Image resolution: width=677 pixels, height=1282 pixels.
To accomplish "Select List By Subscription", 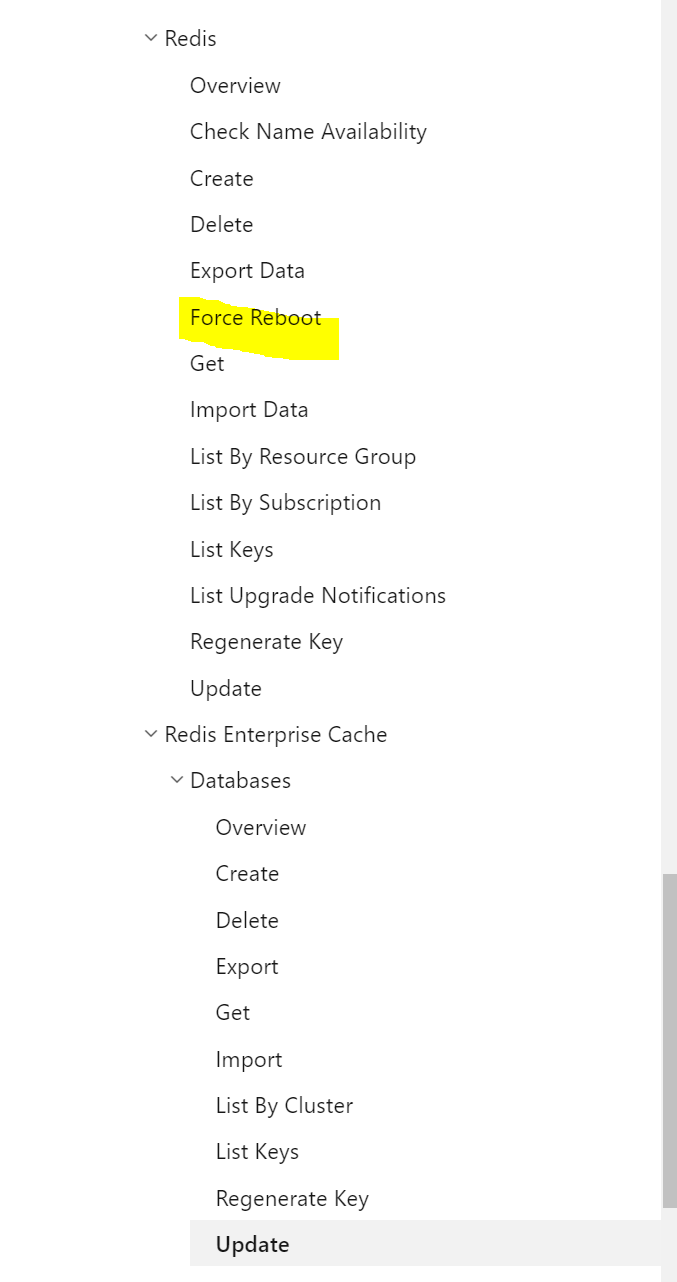I will 286,502.
